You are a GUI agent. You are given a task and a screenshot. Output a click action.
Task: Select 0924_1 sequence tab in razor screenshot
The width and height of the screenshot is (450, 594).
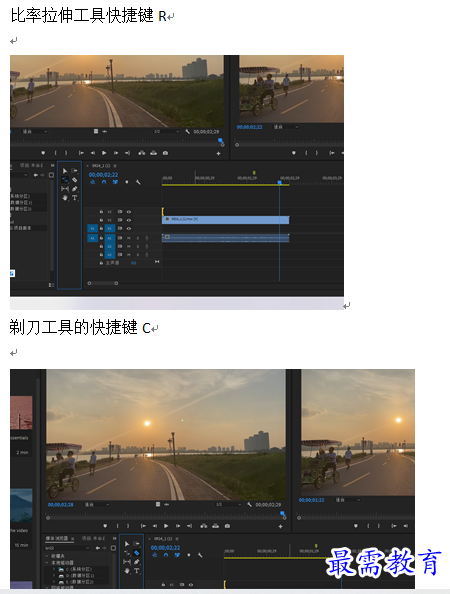(x=164, y=539)
